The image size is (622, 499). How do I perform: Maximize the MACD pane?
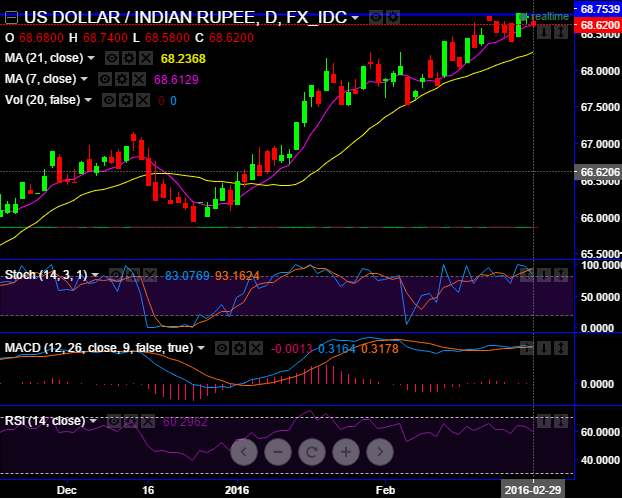point(561,348)
